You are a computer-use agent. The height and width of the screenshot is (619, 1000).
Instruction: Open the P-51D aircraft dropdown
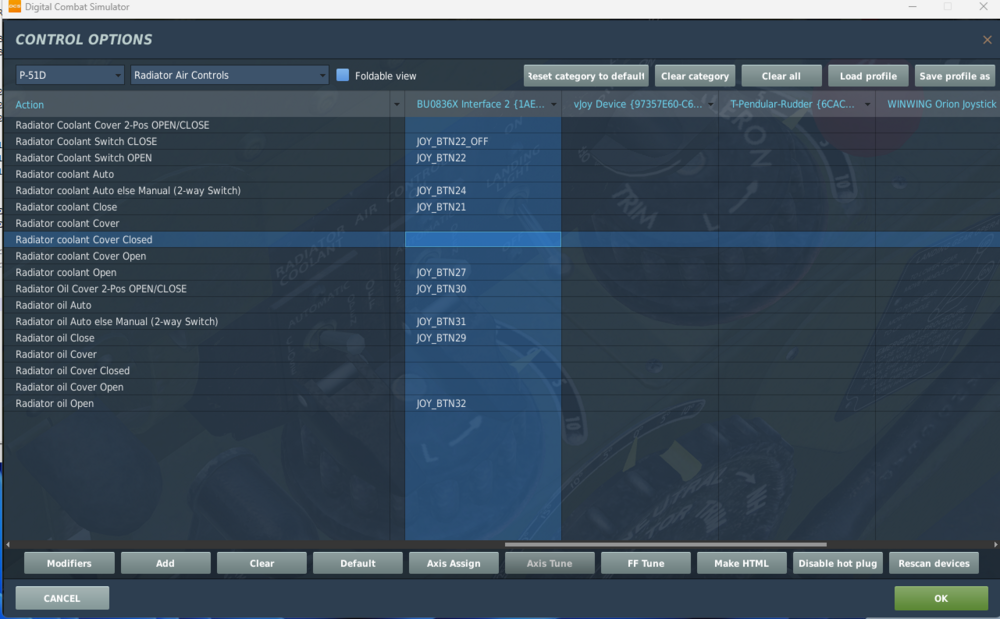[70, 75]
